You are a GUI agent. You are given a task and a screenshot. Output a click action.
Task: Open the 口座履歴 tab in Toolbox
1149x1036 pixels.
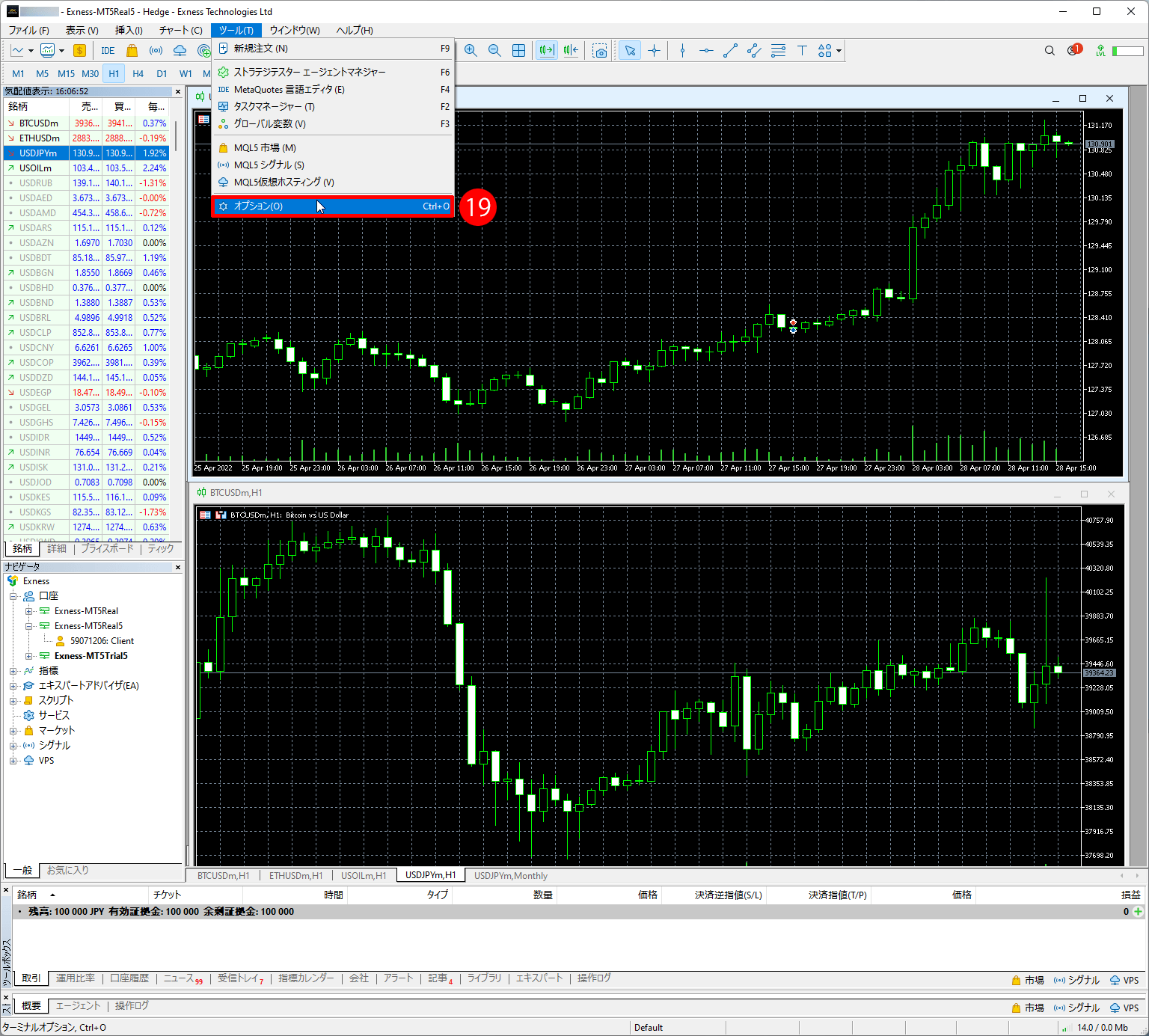coord(129,978)
